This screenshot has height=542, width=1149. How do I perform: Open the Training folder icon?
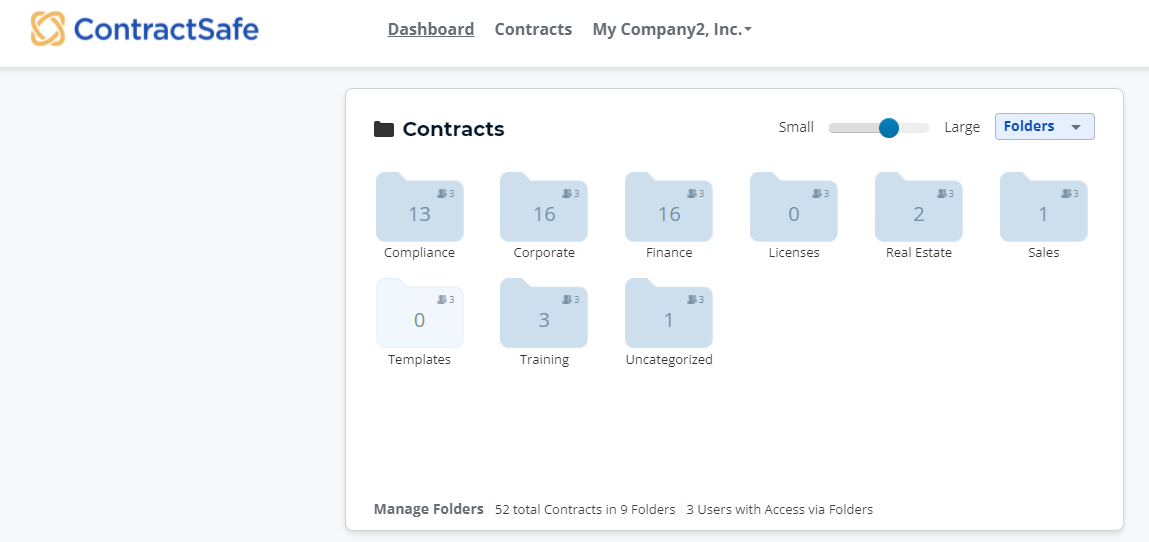click(x=544, y=313)
